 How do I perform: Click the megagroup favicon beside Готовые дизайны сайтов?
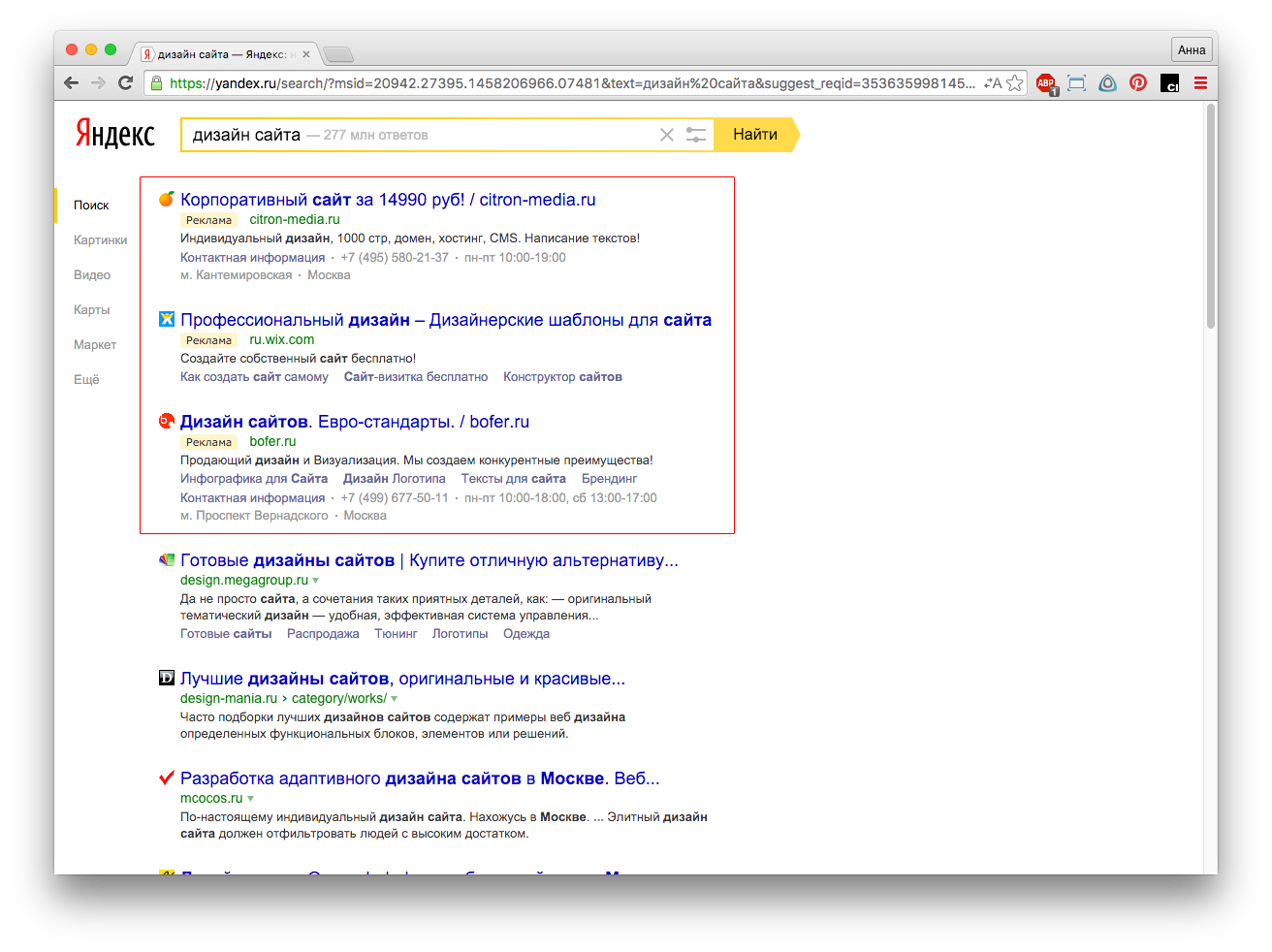pyautogui.click(x=167, y=559)
